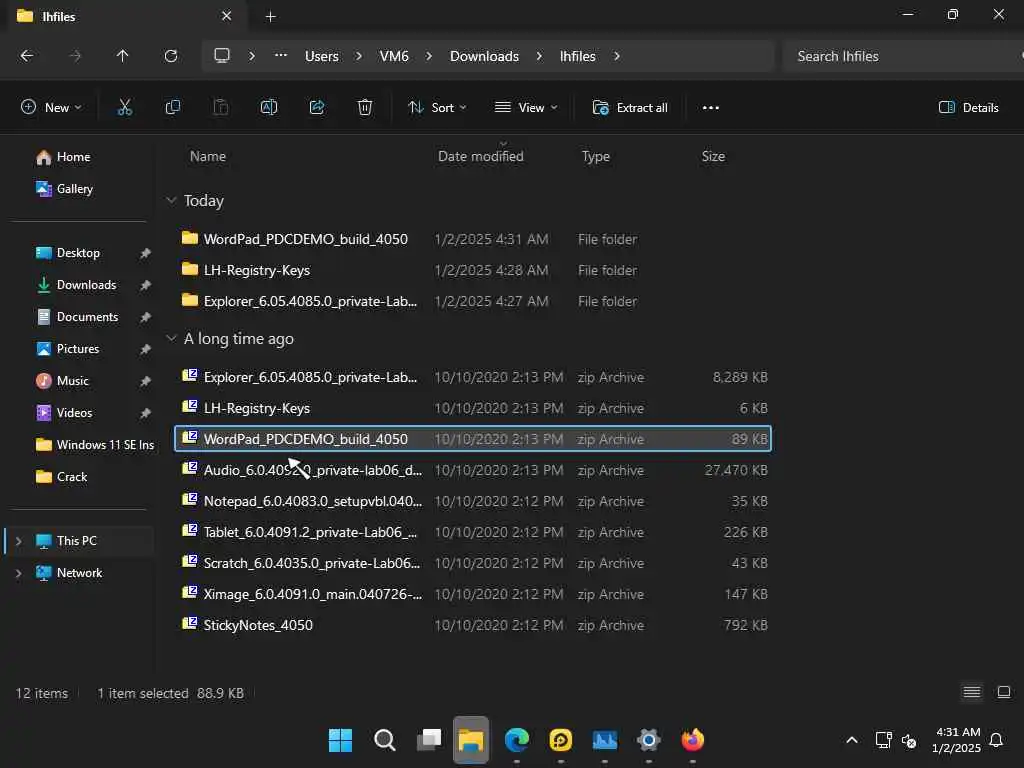
Task: Sort by the Name column header
Action: (208, 156)
